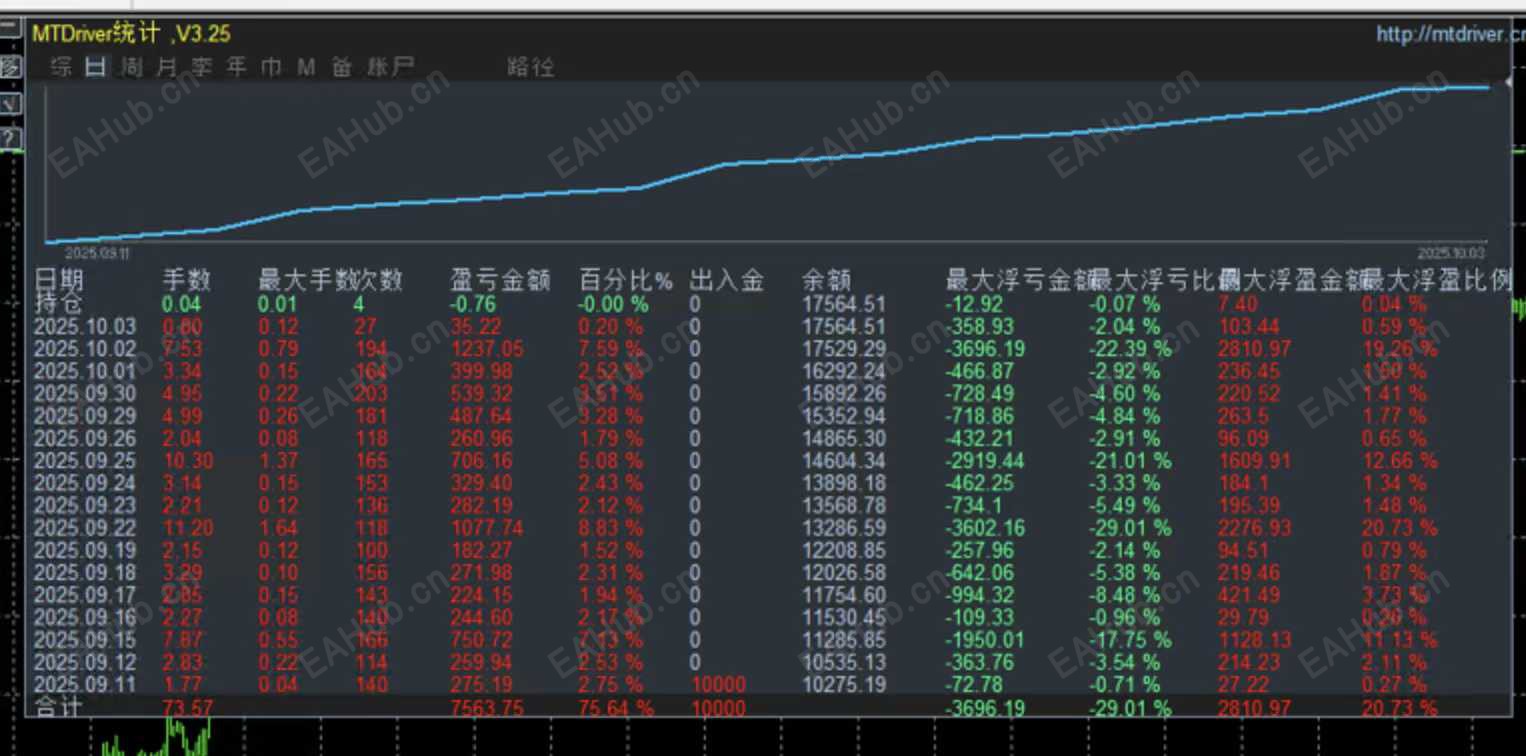This screenshot has width=1526, height=756.
Task: Click the 最大浮盈比例 column header
Action: pos(1439,280)
